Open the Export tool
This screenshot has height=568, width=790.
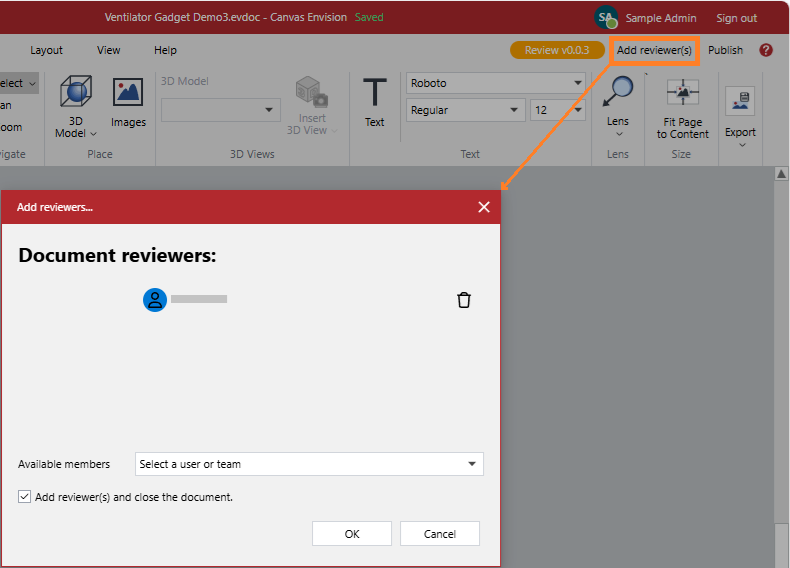740,101
